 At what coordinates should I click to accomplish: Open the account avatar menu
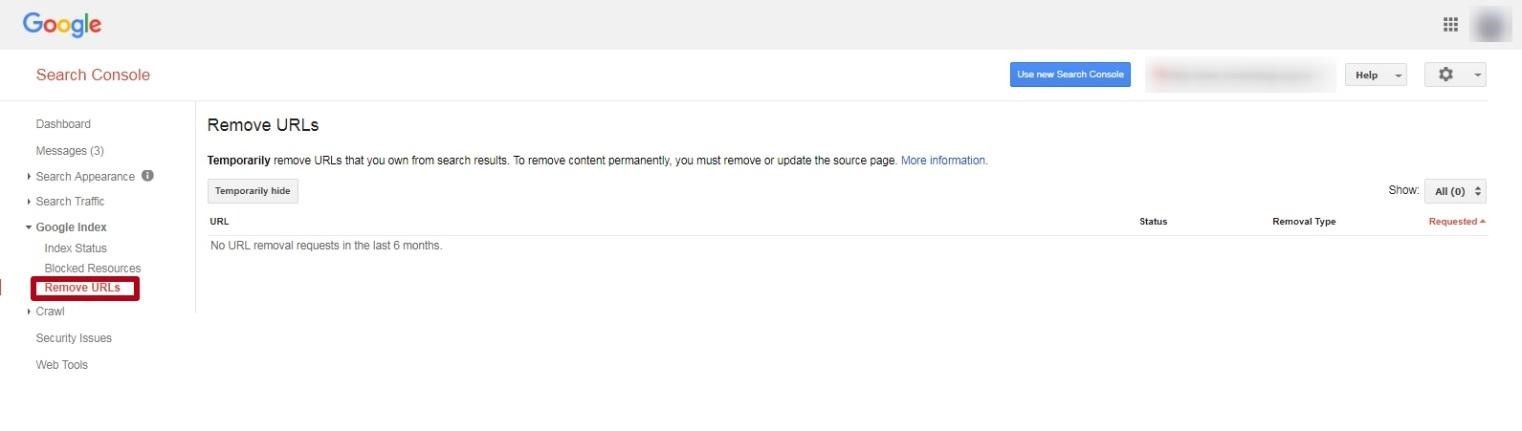[x=1491, y=25]
